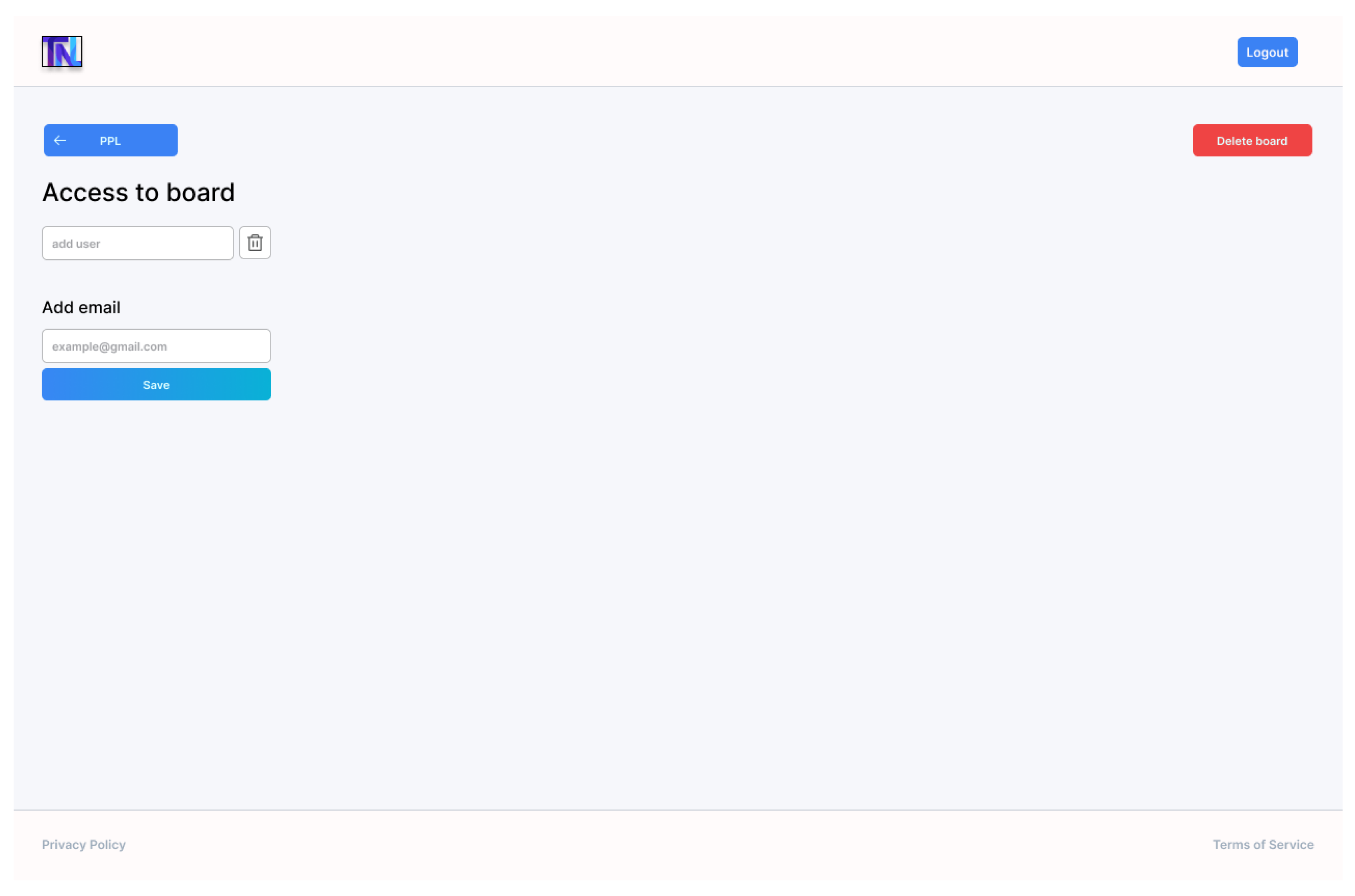The image size is (1355, 896).
Task: Log out of the current account
Action: [x=1266, y=52]
